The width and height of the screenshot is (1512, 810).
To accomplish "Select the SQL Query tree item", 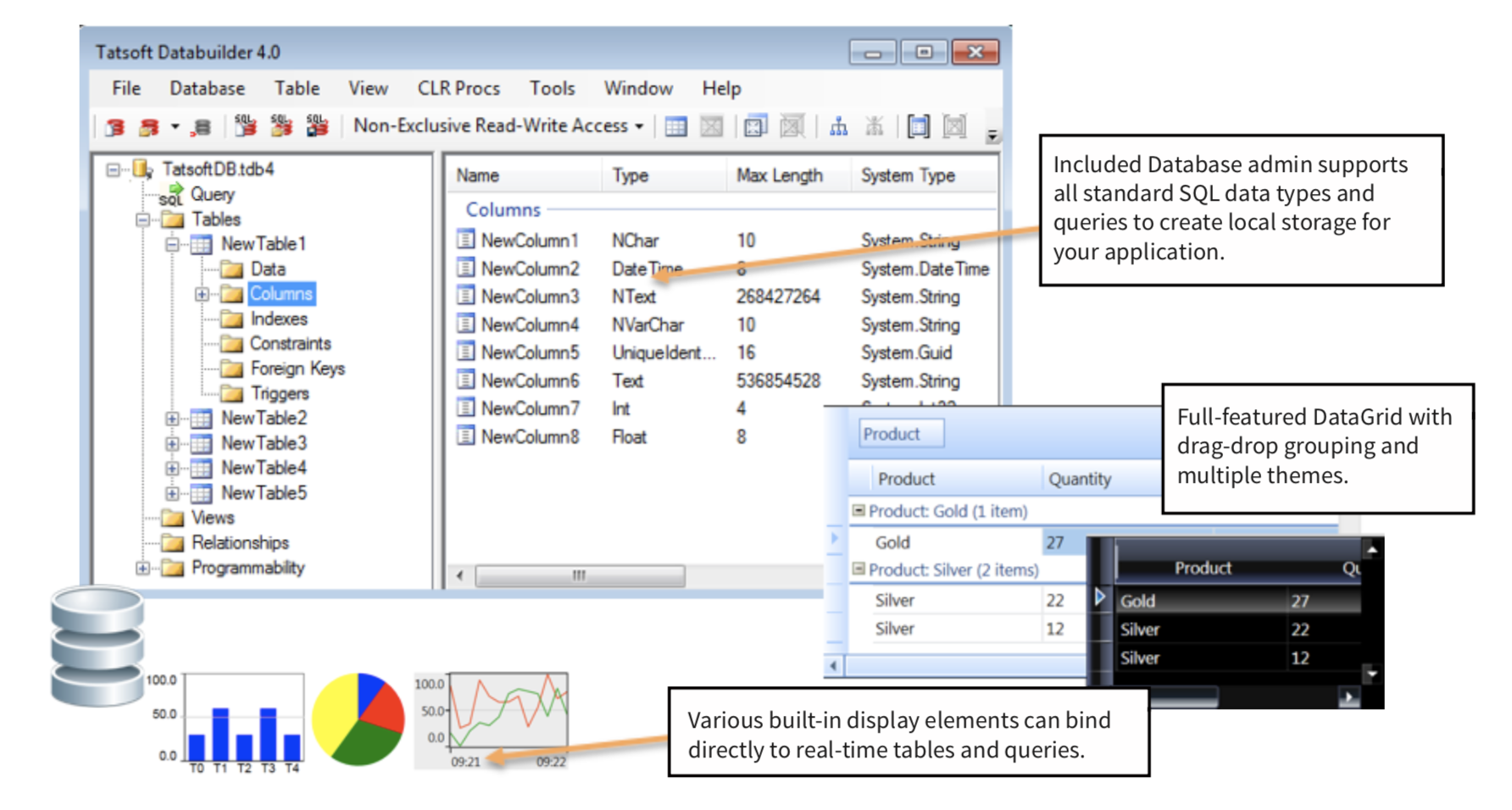I will [197, 195].
